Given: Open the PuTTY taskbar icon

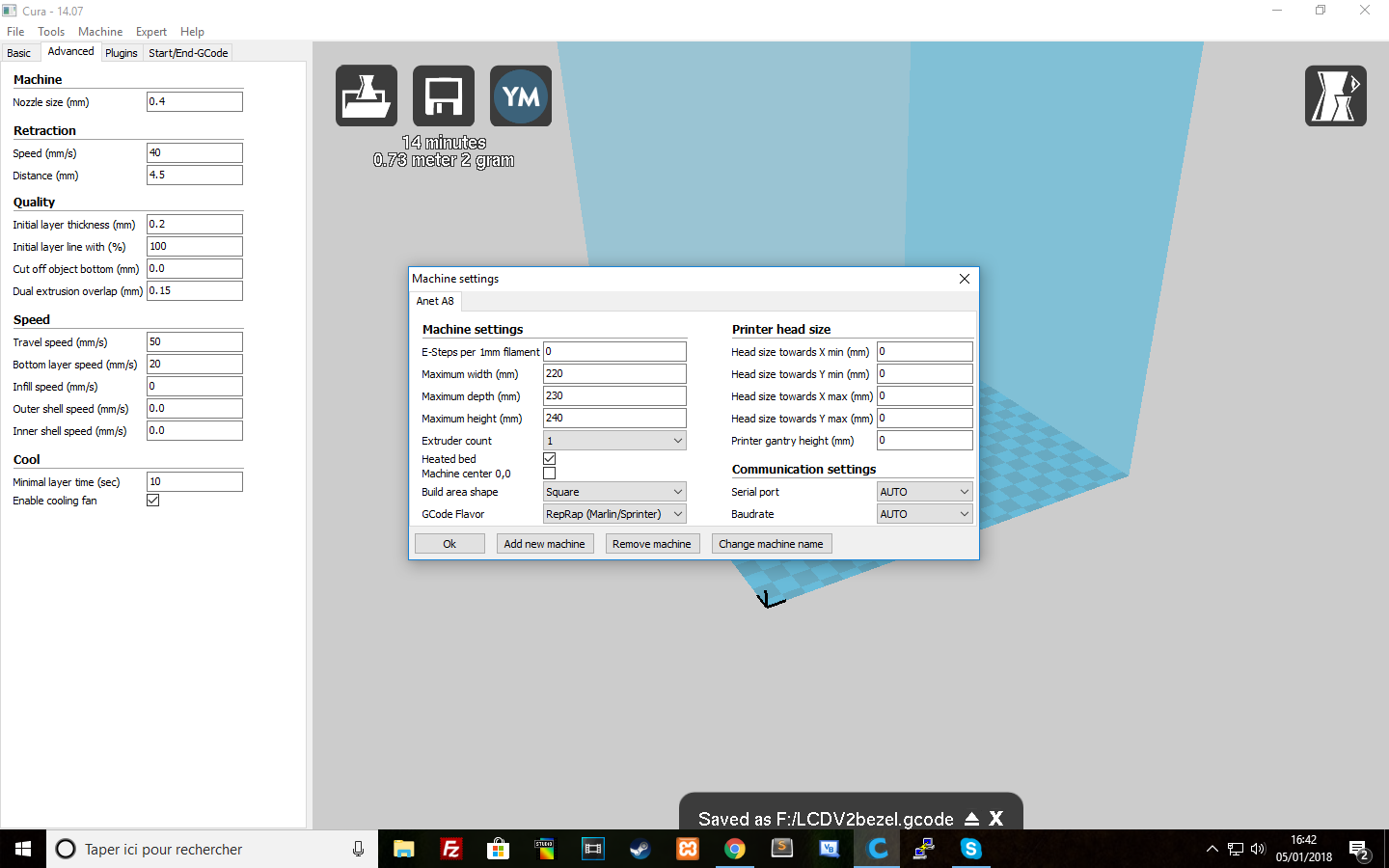Looking at the screenshot, I should coord(924,849).
